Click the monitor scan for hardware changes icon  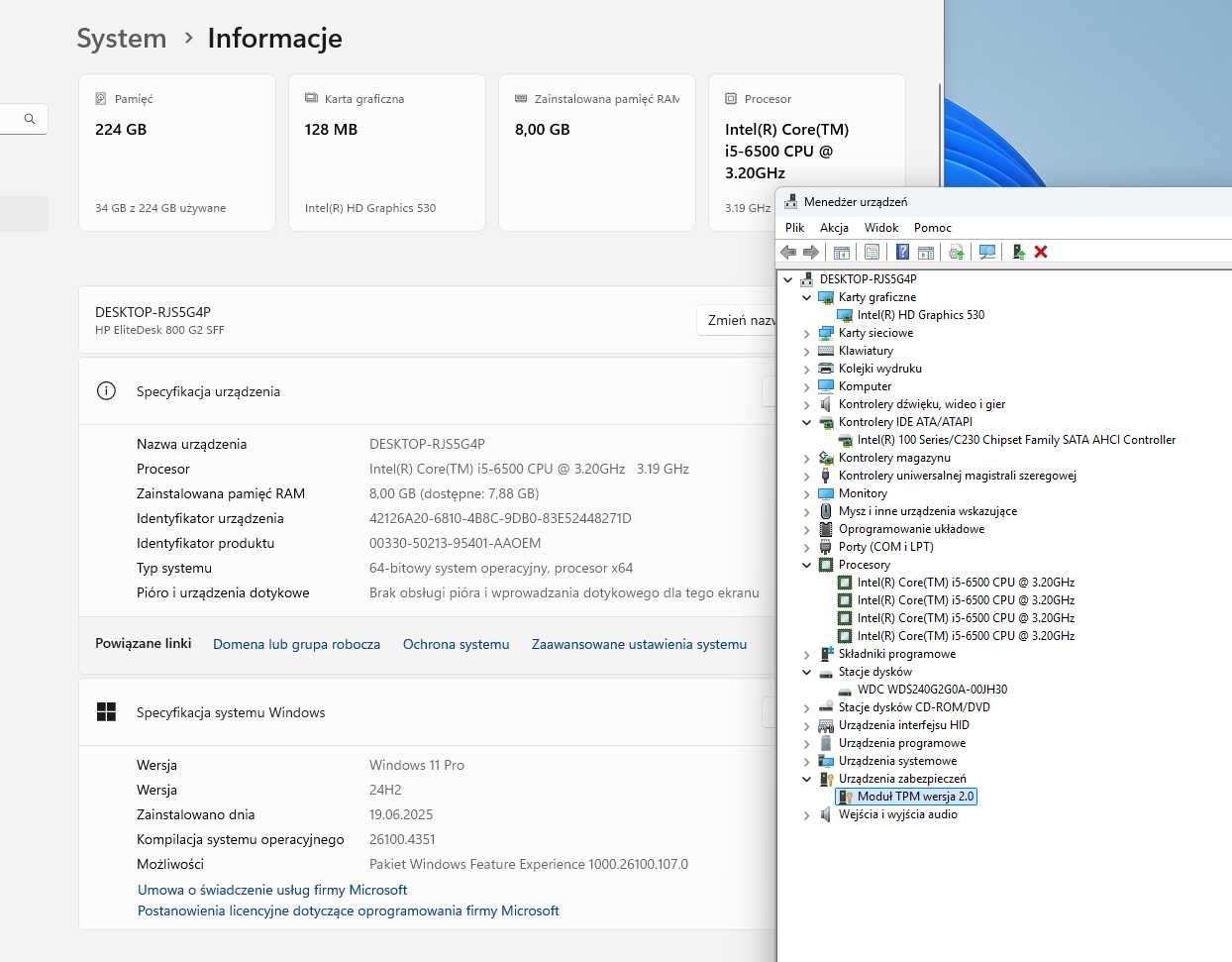coord(987,252)
